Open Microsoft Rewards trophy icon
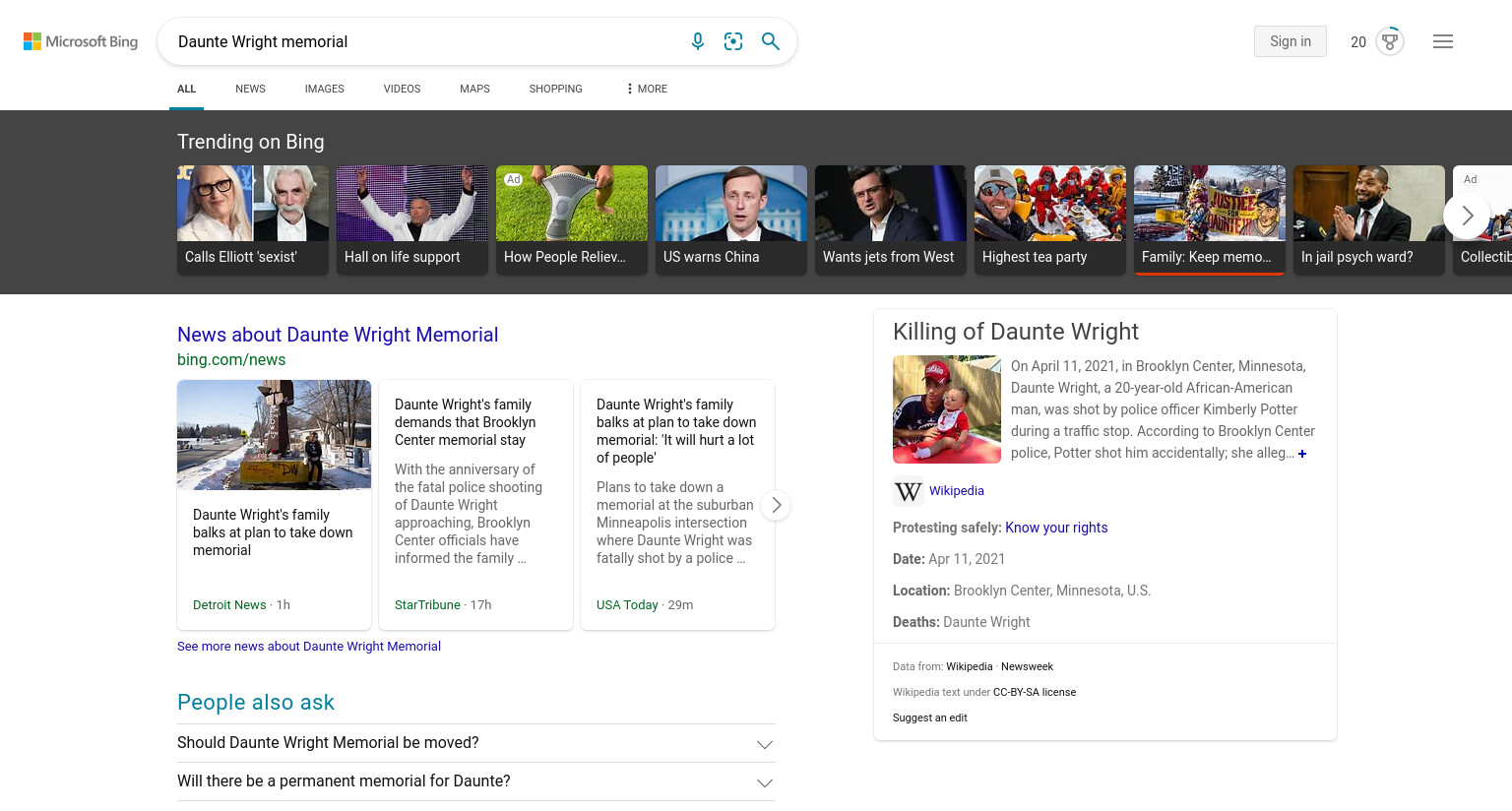This screenshot has height=811, width=1512. click(x=1390, y=41)
